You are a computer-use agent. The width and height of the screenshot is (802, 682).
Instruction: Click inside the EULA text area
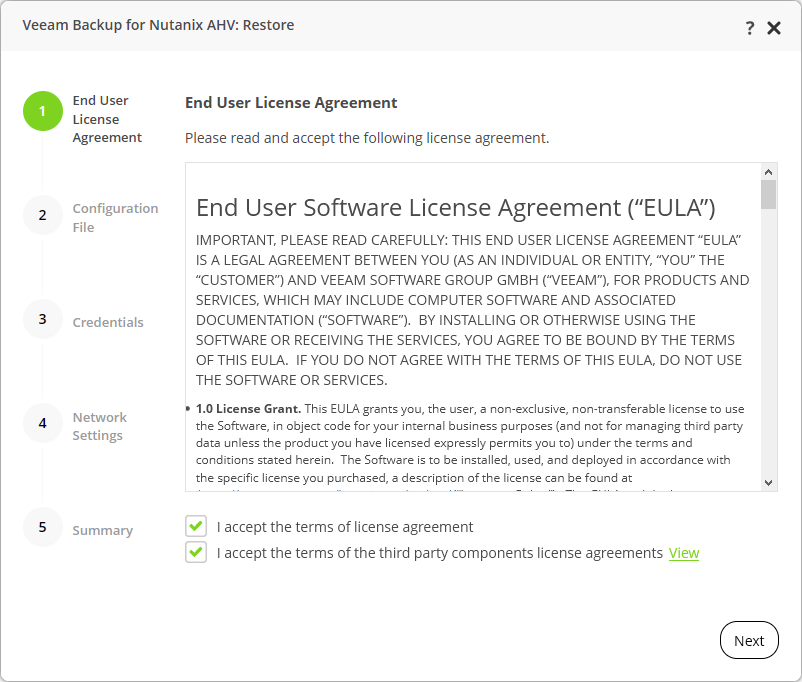coord(473,327)
